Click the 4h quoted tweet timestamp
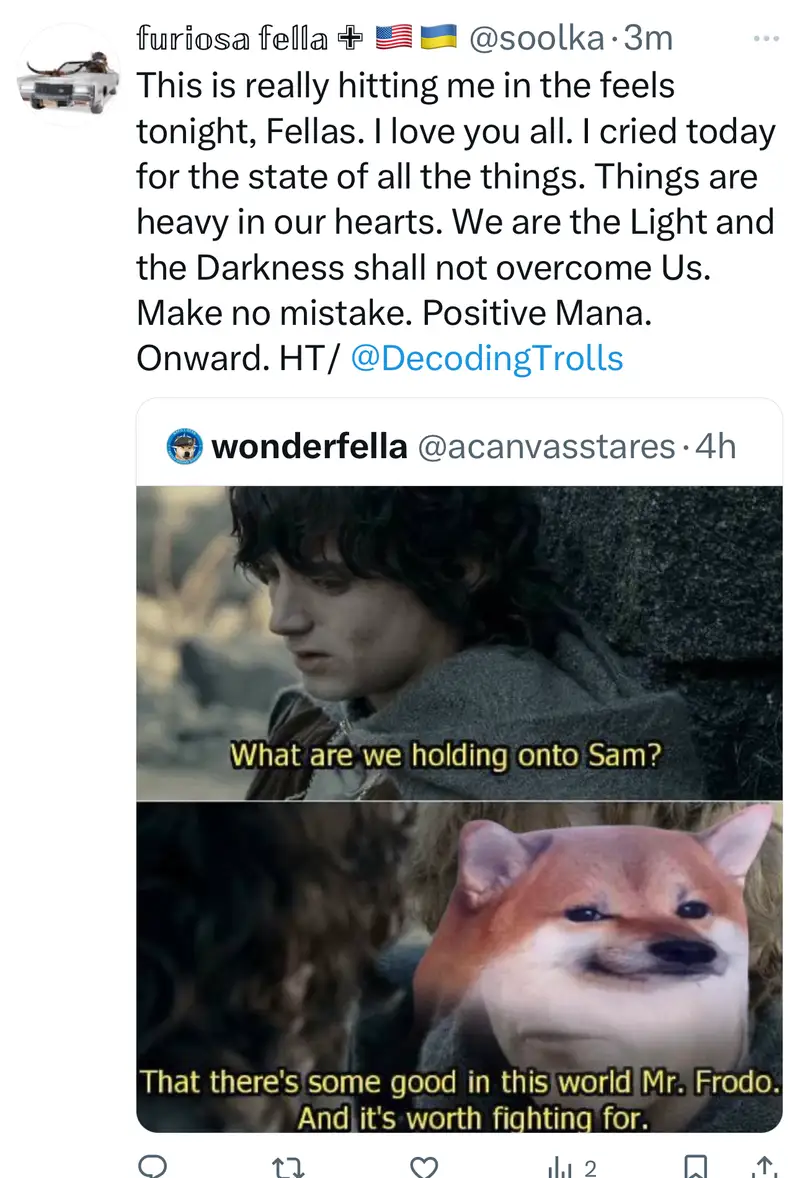800x1178 pixels. 715,446
